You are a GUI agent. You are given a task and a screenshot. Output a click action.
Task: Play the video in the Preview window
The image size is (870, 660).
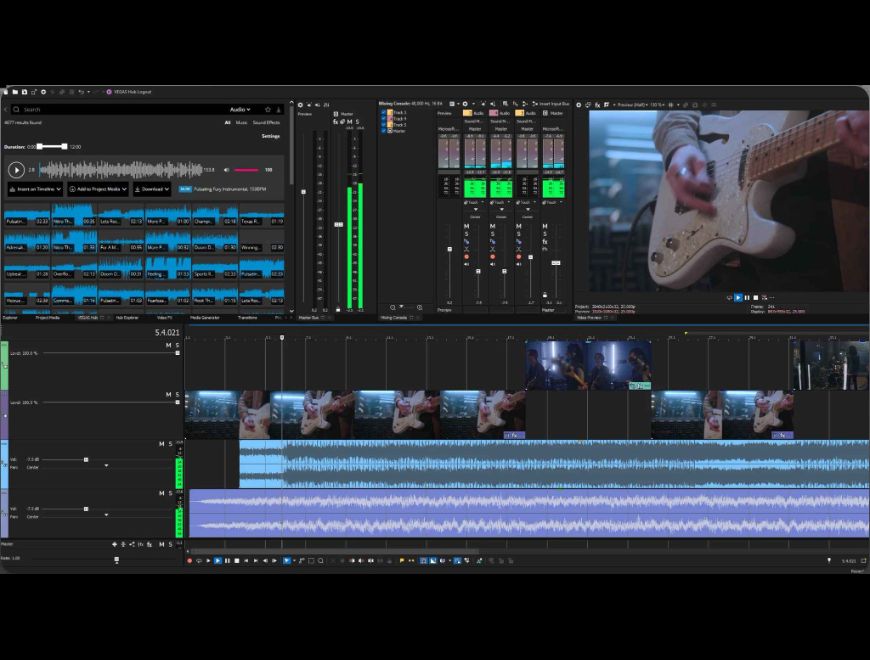point(738,298)
